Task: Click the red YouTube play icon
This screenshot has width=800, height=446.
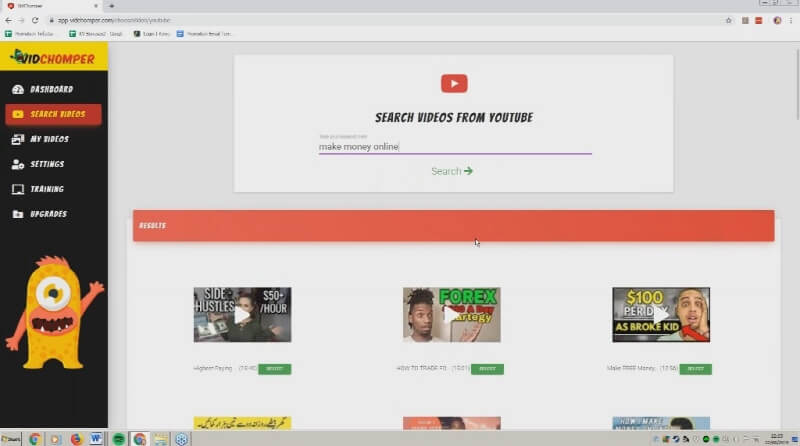Action: tap(454, 84)
